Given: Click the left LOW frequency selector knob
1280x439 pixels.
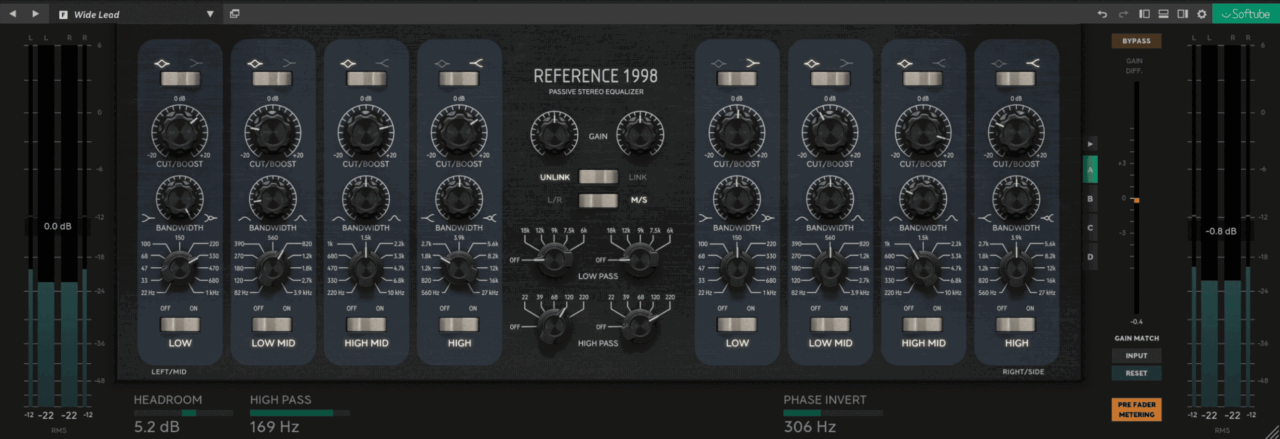Looking at the screenshot, I should coord(180,268).
